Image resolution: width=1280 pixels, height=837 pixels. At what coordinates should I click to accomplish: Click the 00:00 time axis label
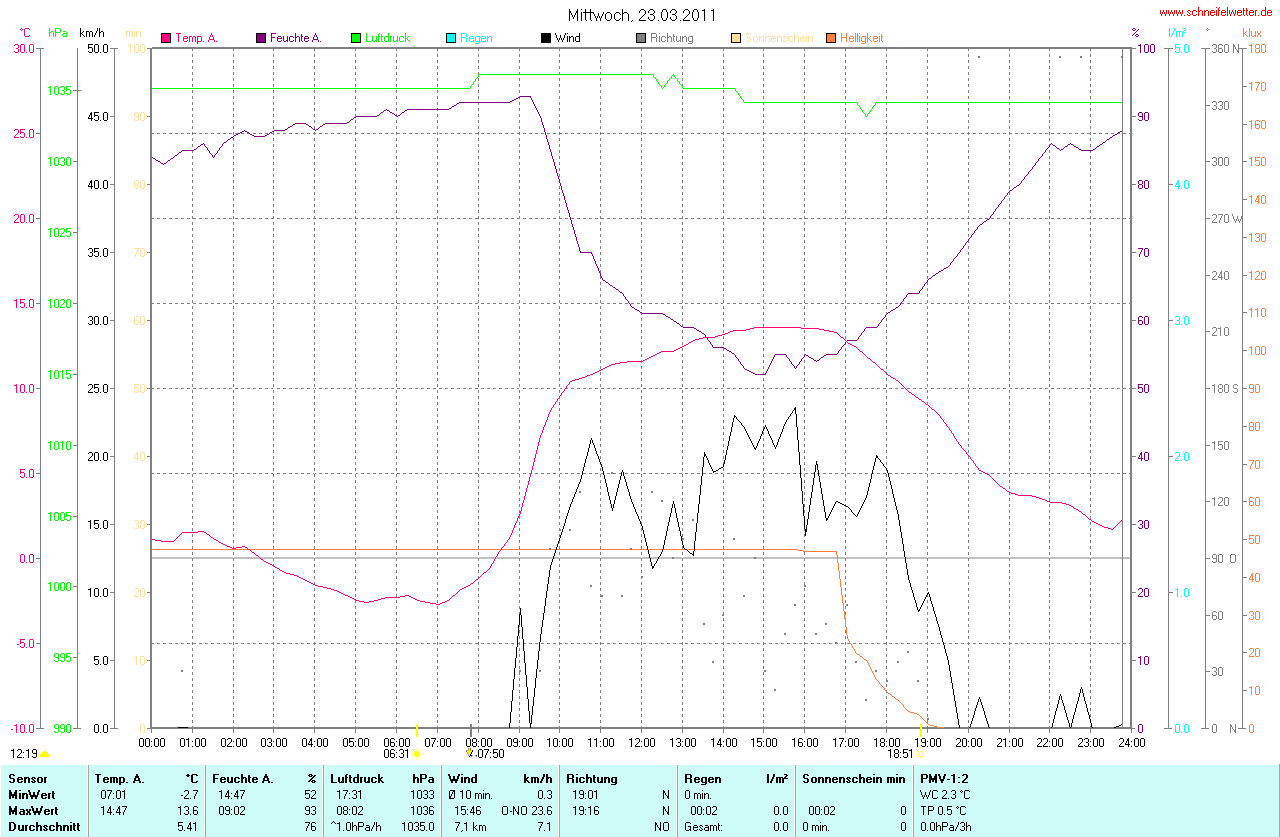pos(152,743)
